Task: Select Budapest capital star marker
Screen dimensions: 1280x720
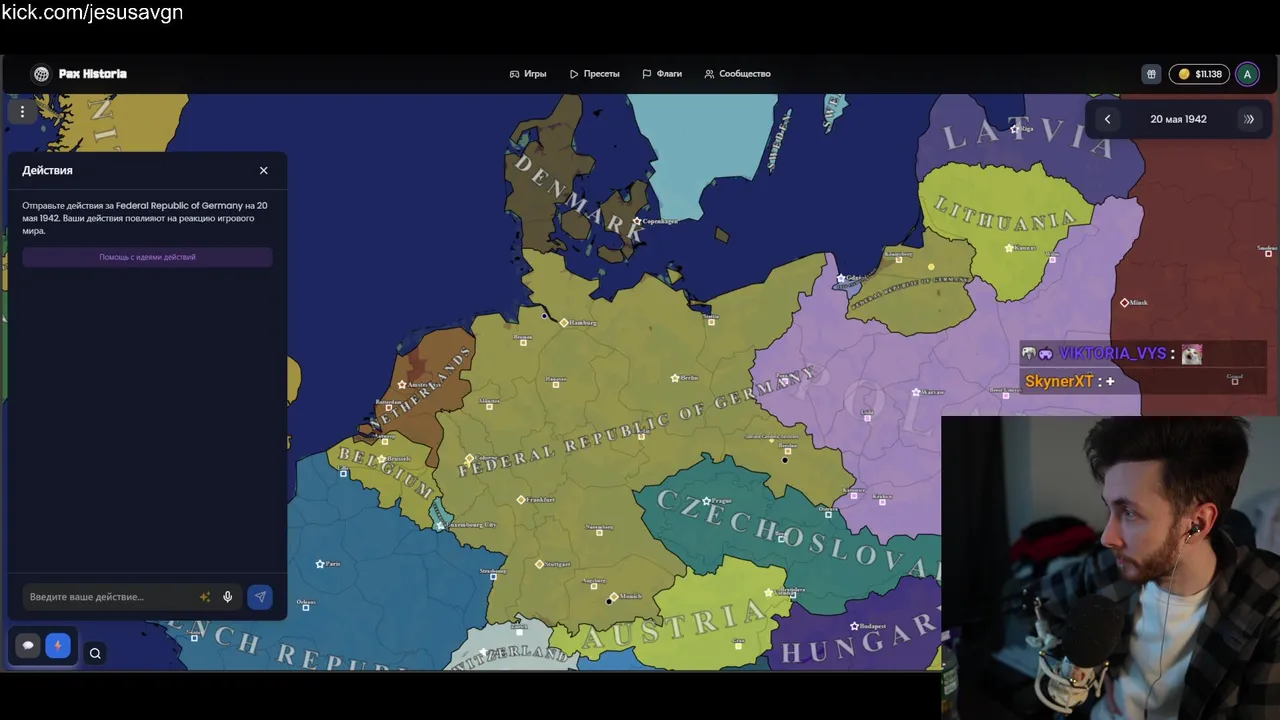Action: click(854, 626)
